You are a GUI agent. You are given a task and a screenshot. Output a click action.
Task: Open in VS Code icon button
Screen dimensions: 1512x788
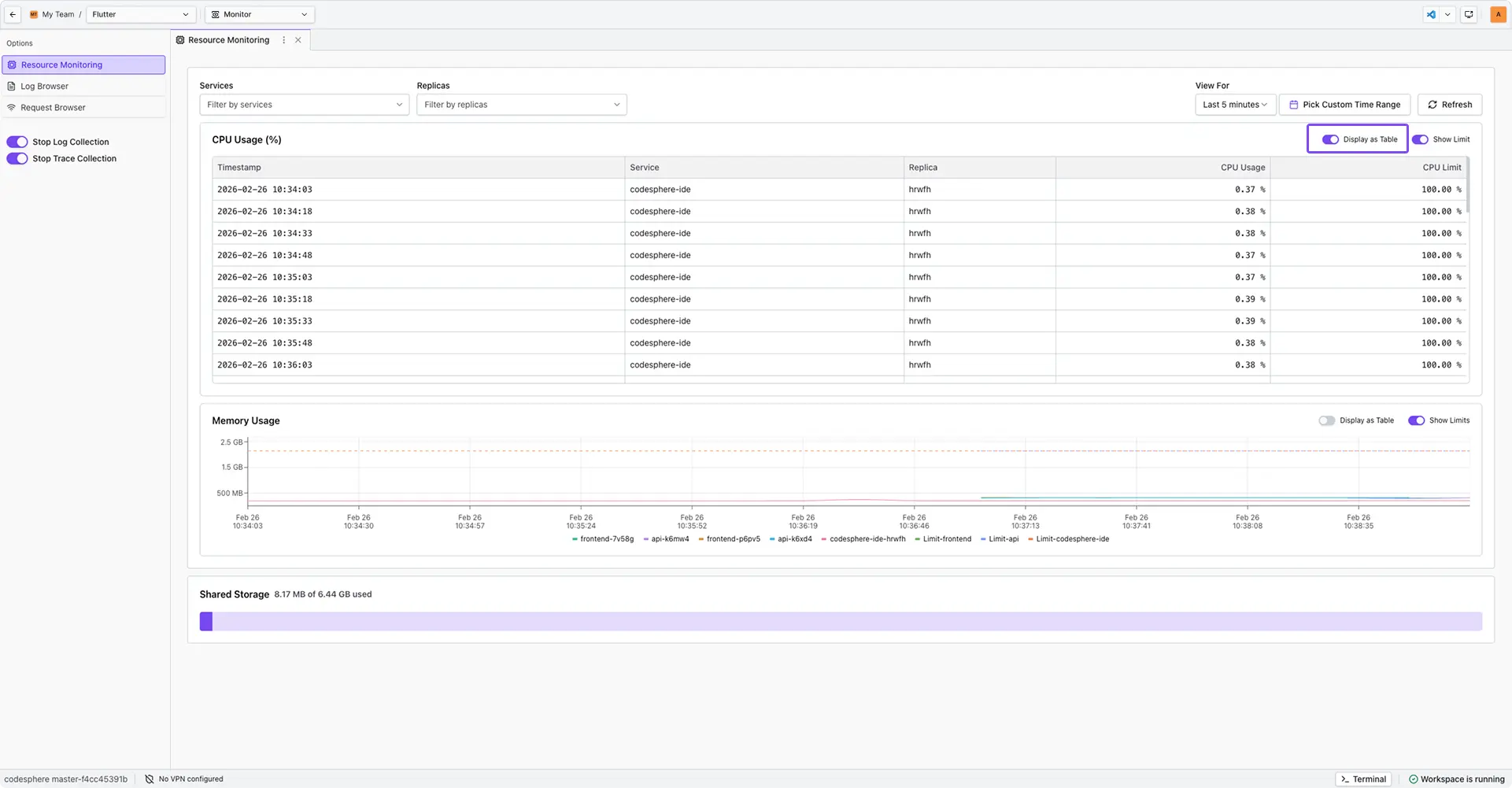tap(1431, 14)
